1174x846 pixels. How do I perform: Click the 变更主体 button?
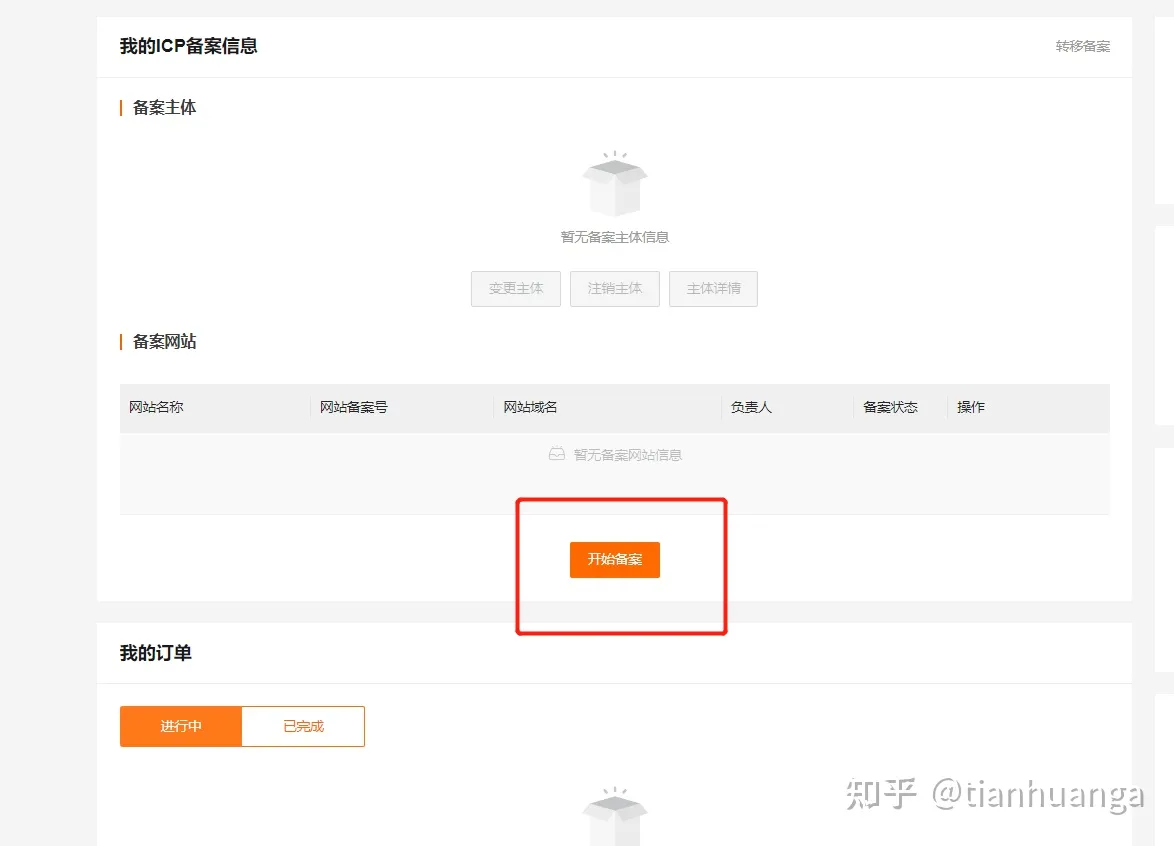point(516,288)
